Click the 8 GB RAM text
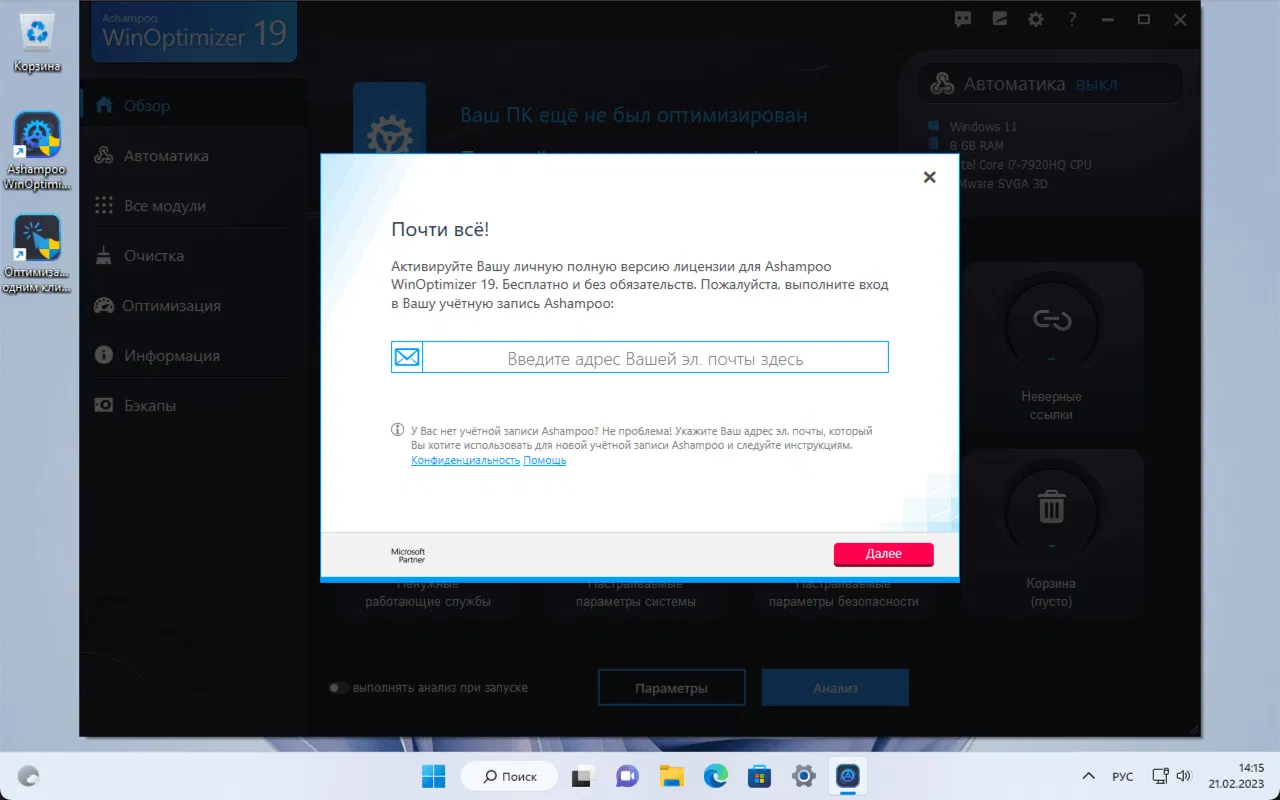1280x800 pixels. [x=979, y=146]
